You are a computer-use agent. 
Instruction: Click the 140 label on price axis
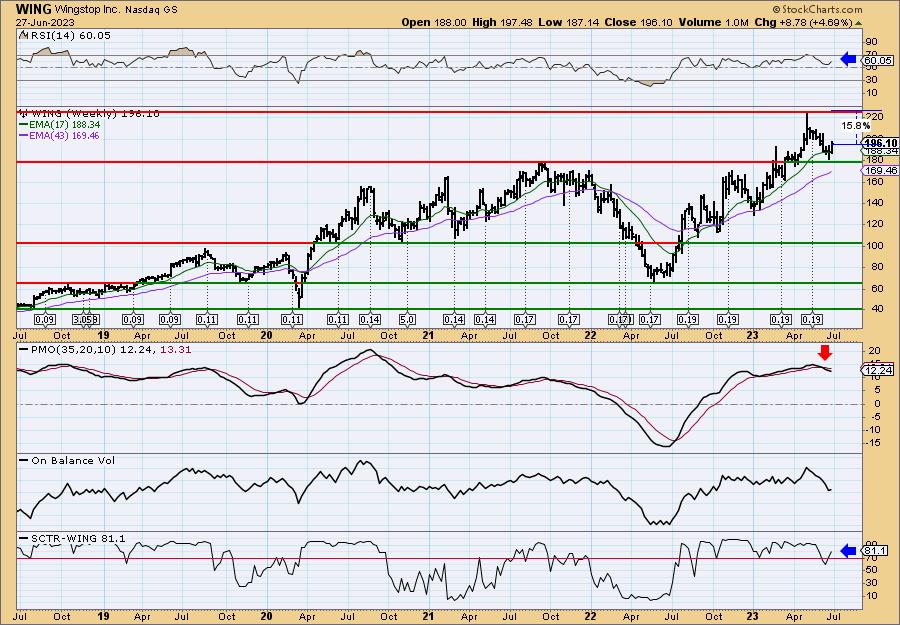pos(874,203)
